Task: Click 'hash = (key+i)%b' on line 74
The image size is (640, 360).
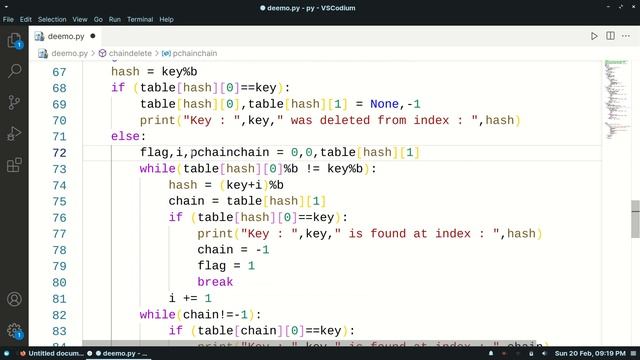Action: [226, 185]
